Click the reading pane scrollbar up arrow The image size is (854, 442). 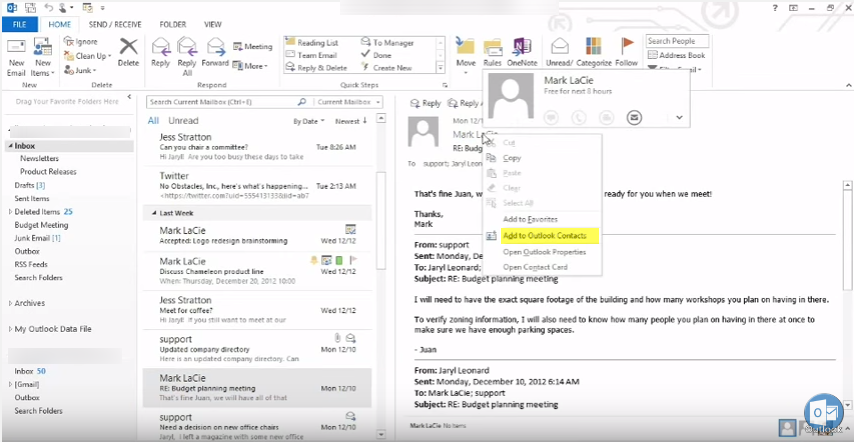click(x=847, y=186)
